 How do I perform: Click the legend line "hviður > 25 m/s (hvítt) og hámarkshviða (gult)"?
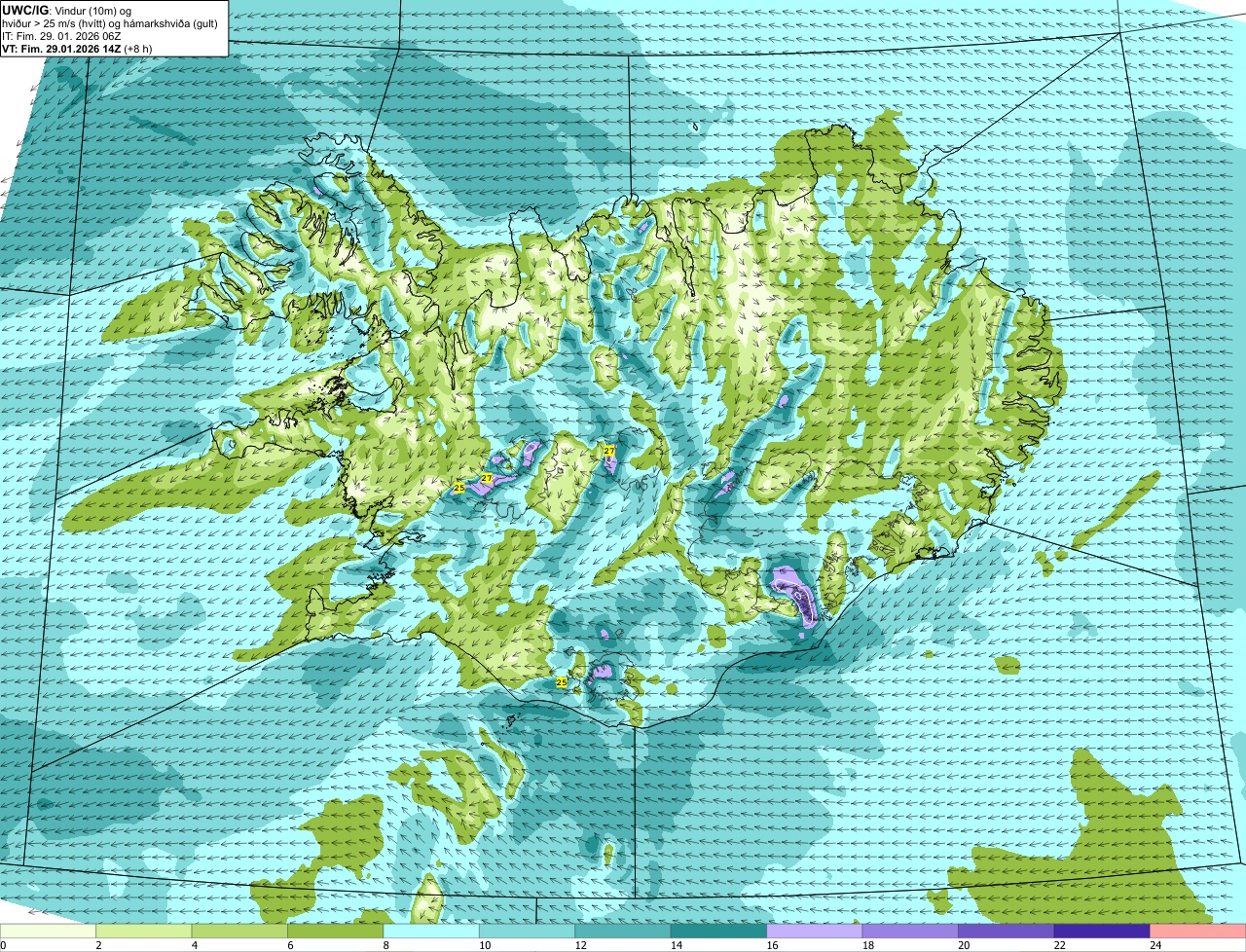(x=110, y=22)
